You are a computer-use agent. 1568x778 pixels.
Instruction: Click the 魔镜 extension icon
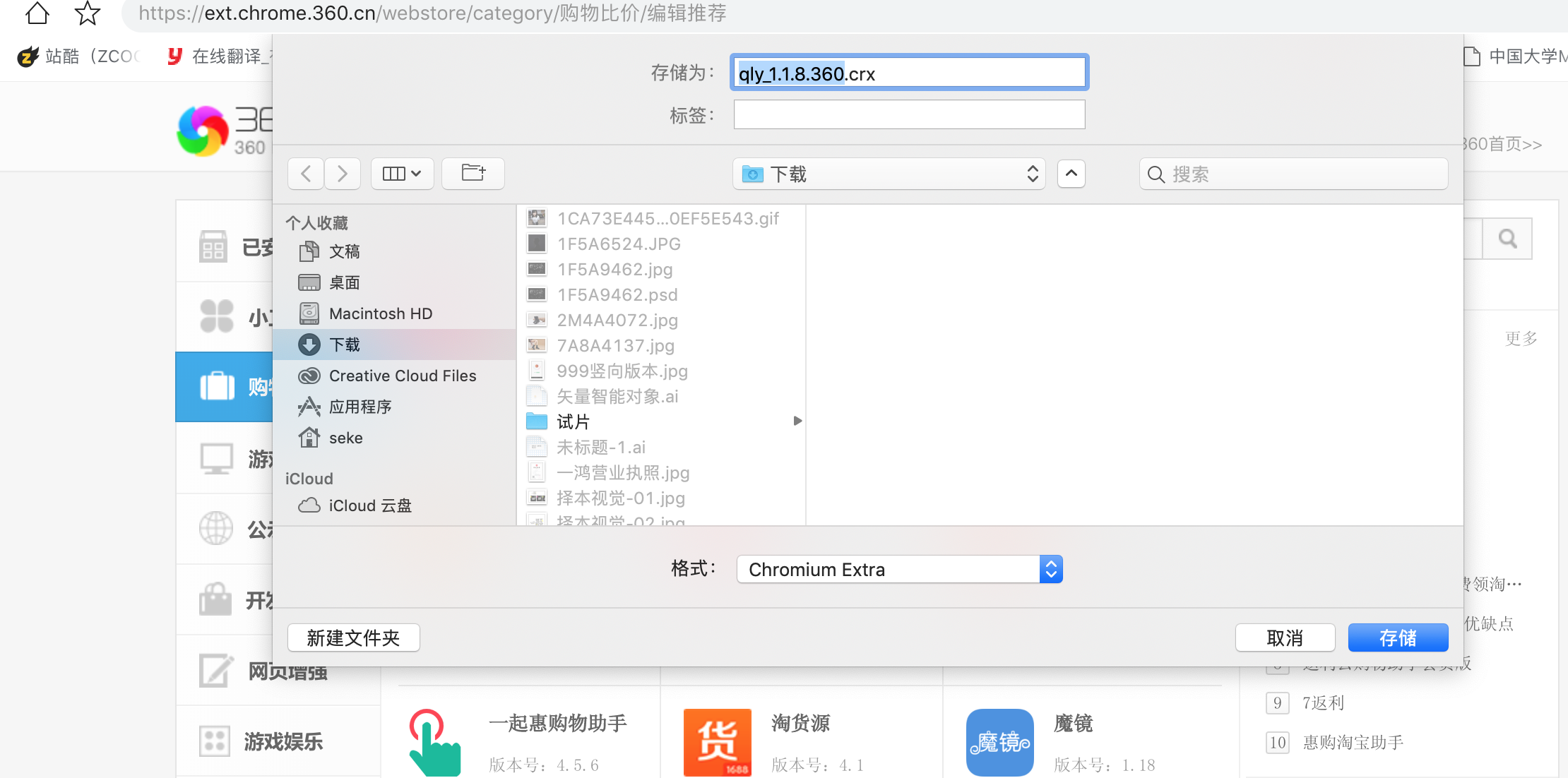pyautogui.click(x=1000, y=743)
